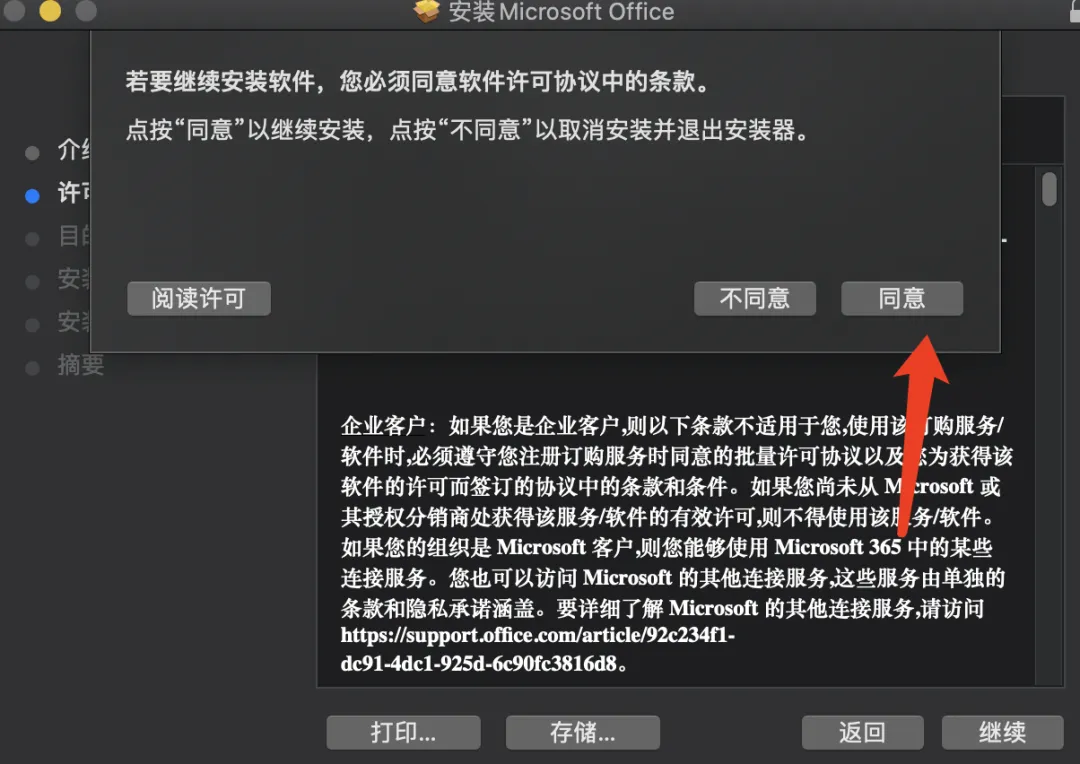Click the 不同意 (Disagree) button
Screen dimensions: 1080x764
[x=755, y=298]
